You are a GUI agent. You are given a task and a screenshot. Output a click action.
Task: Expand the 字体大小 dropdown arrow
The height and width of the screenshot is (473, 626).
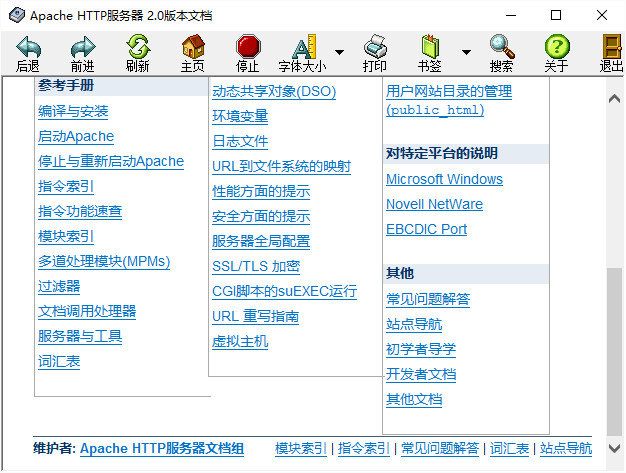click(x=339, y=52)
